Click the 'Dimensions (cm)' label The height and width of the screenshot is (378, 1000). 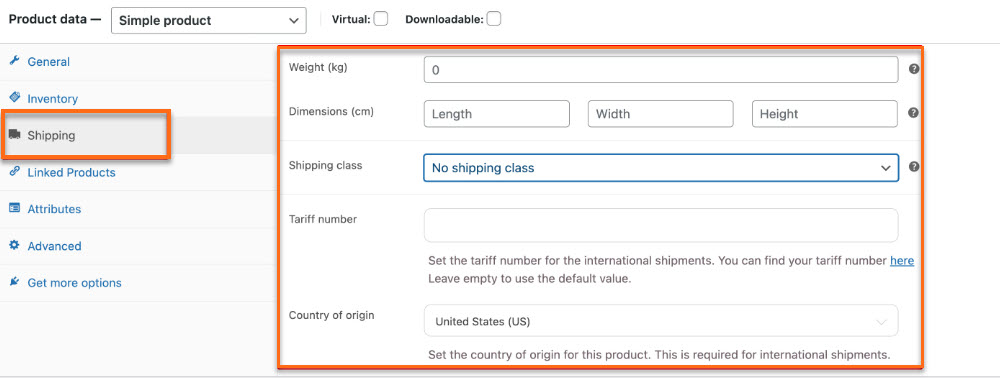pyautogui.click(x=331, y=111)
